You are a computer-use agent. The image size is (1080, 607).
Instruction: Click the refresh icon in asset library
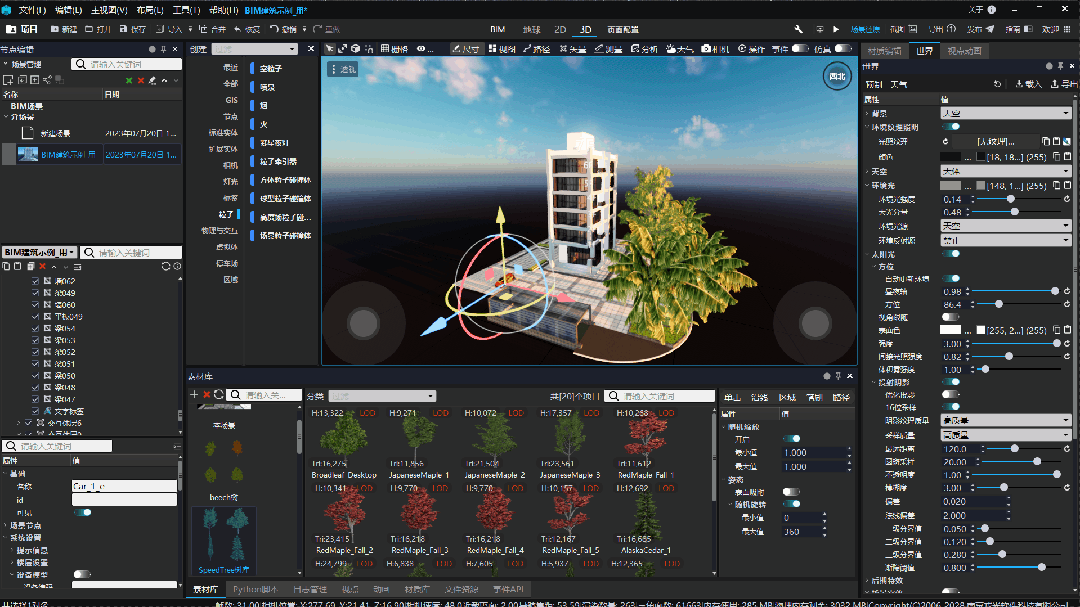pyautogui.click(x=219, y=395)
